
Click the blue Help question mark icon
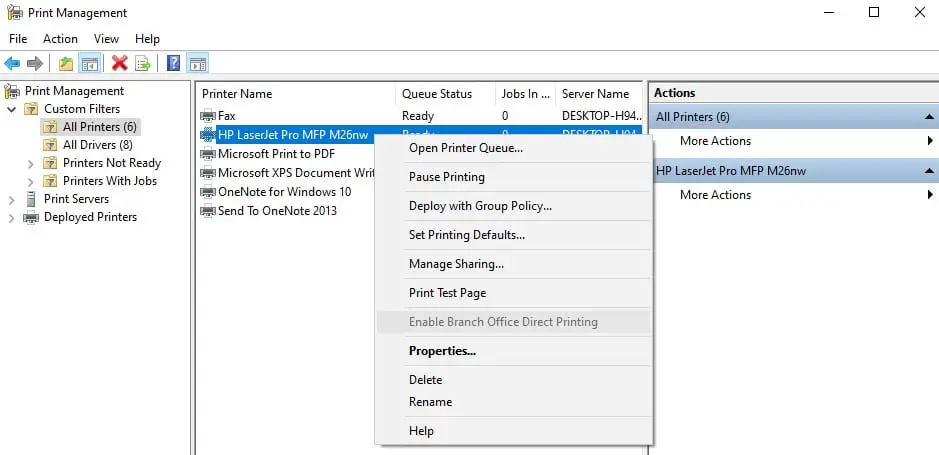pos(173,63)
